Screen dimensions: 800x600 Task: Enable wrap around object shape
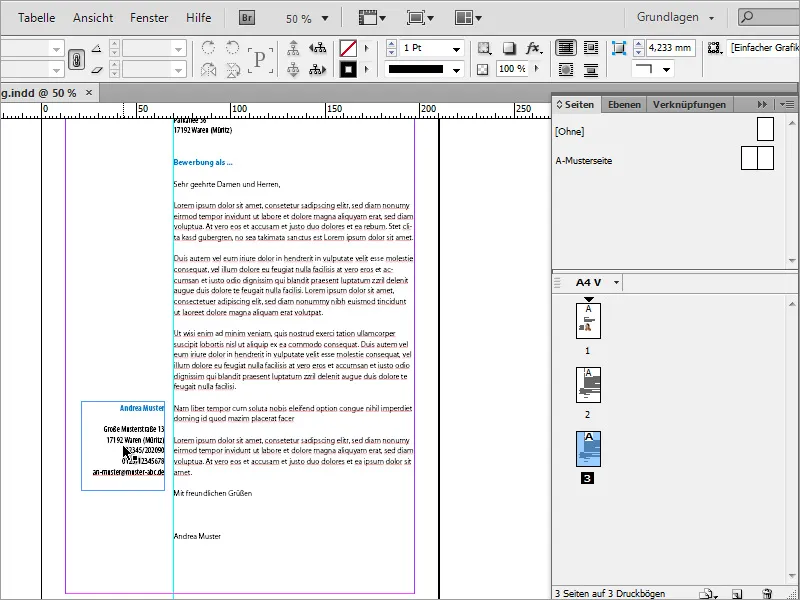pyautogui.click(x=566, y=69)
